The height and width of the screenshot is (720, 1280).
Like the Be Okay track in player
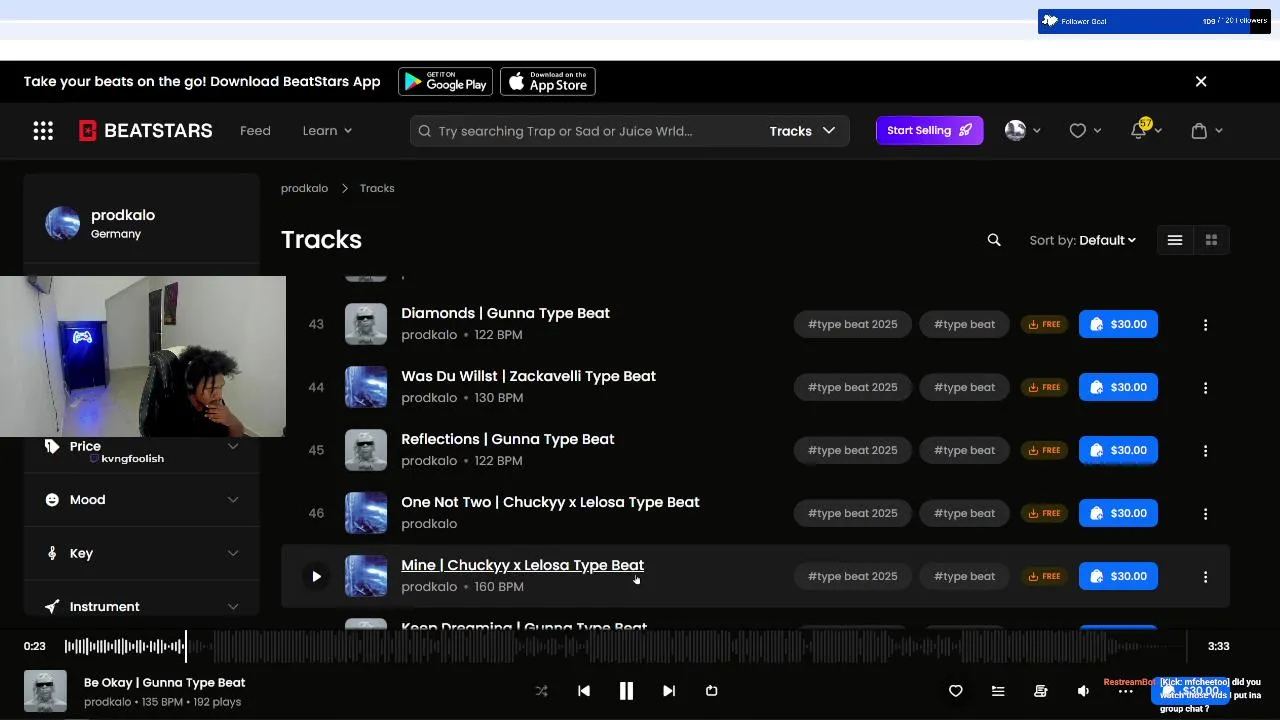coord(956,691)
